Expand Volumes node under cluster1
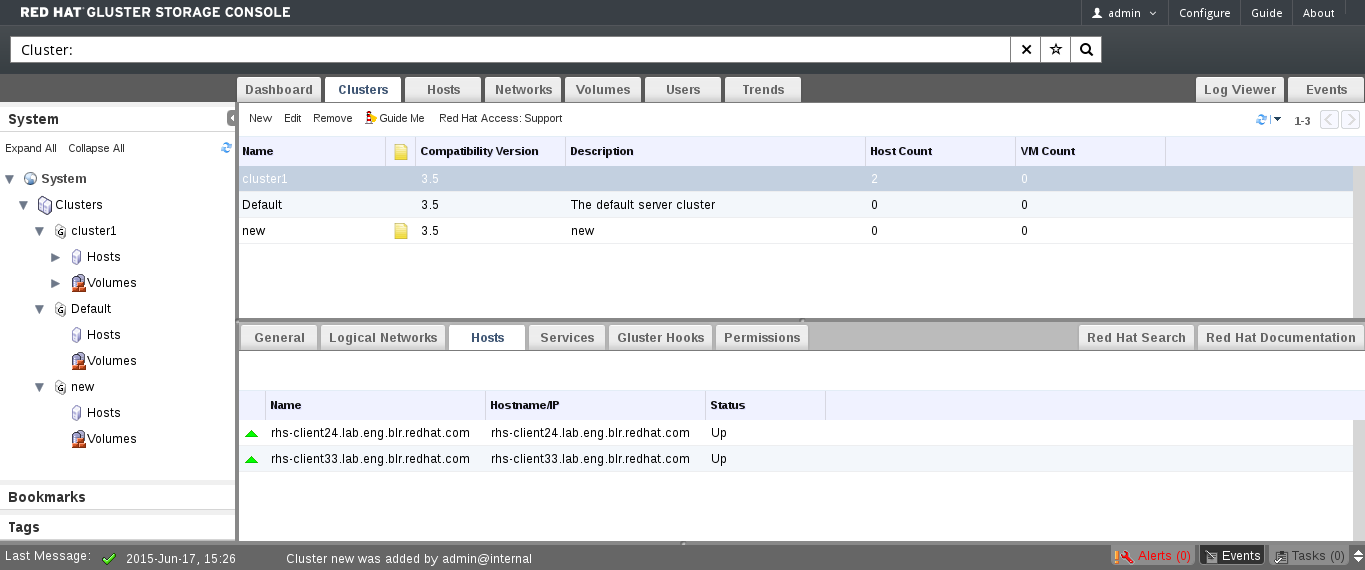 point(56,283)
